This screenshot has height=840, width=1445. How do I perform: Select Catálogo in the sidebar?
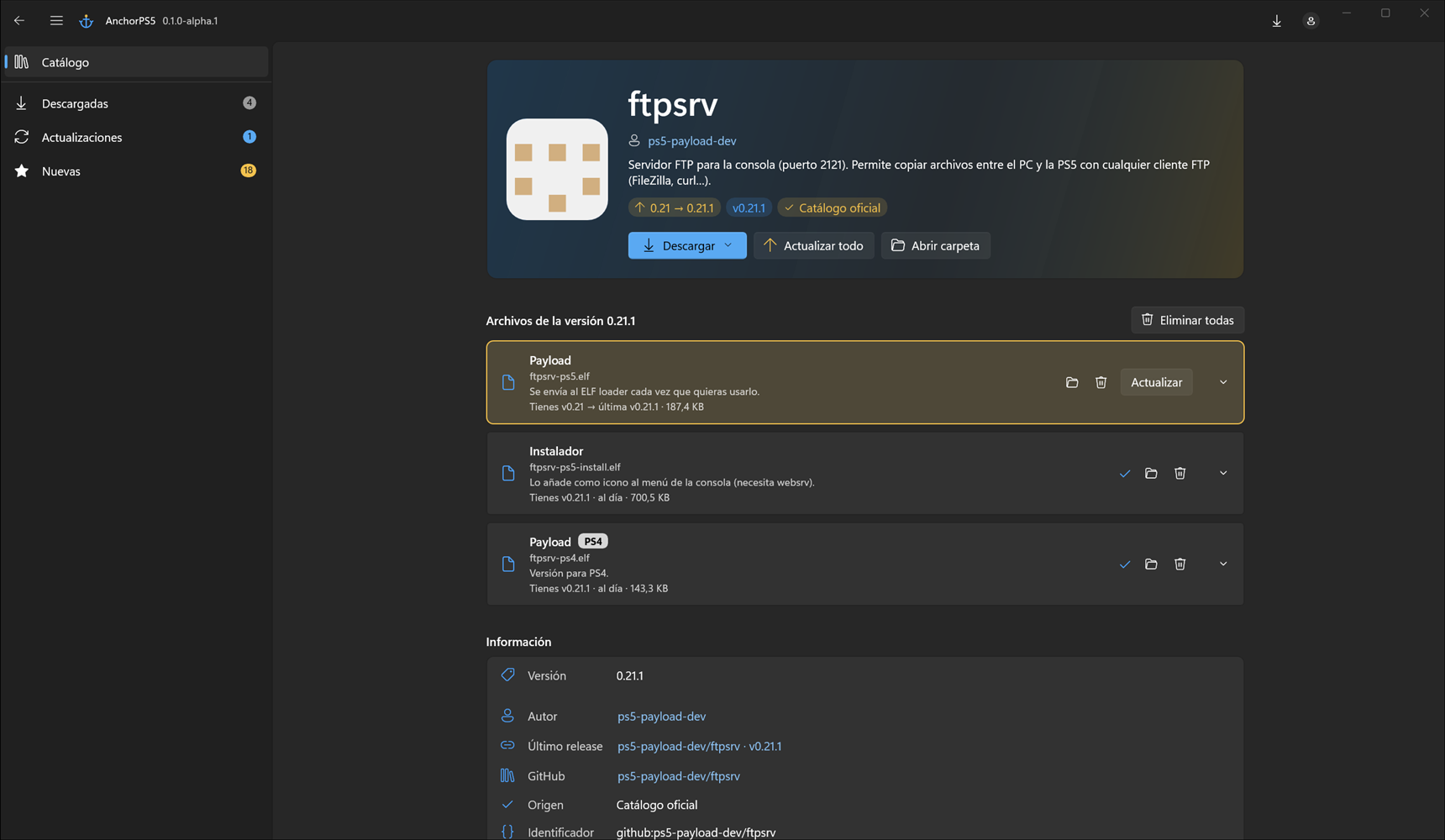[136, 62]
